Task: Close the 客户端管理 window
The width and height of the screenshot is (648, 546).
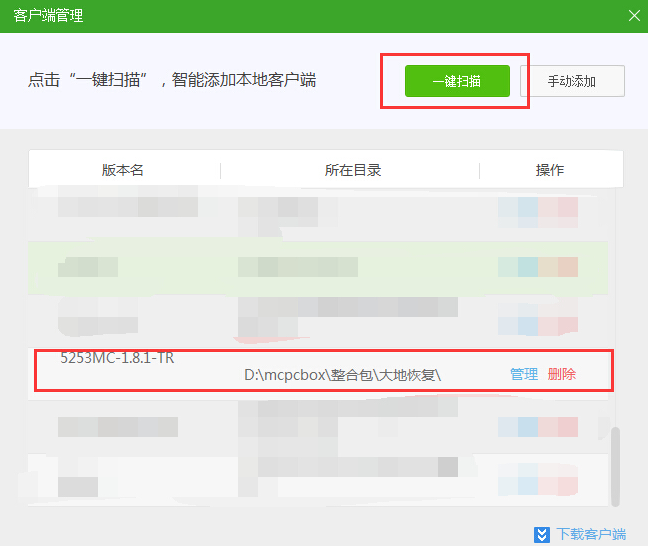Action: point(634,16)
